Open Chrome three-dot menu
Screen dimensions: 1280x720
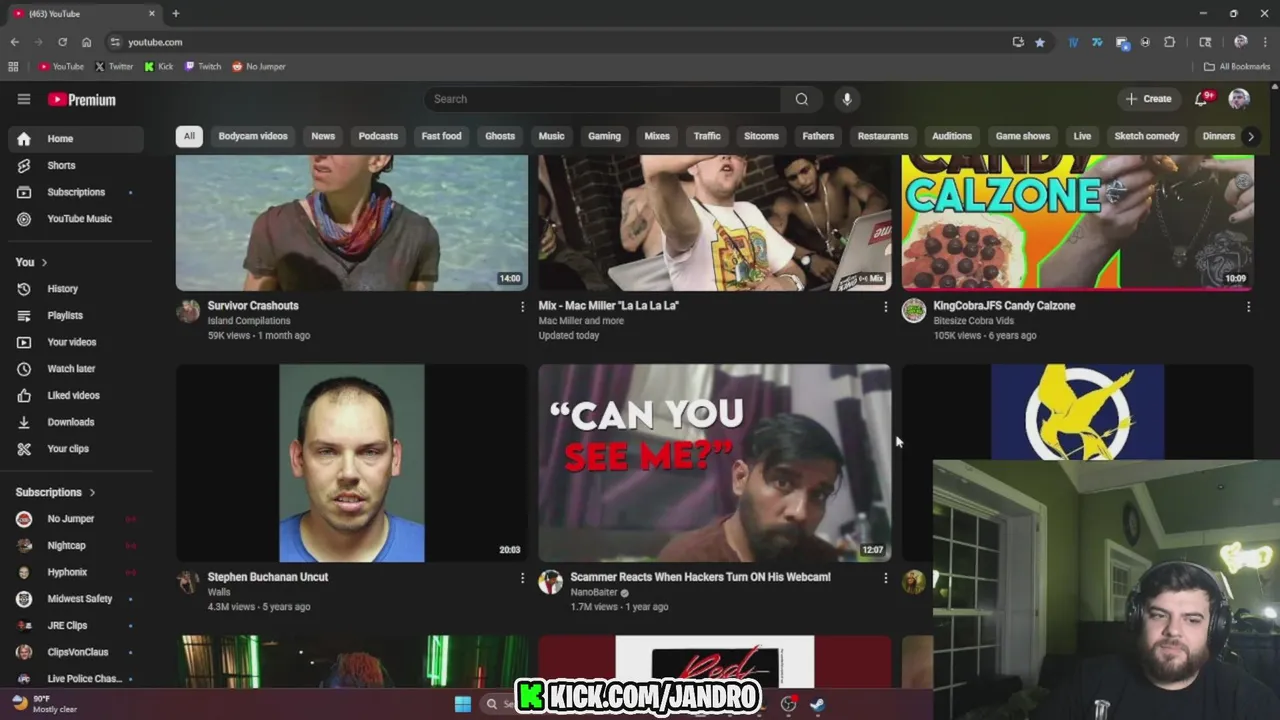(x=1263, y=42)
